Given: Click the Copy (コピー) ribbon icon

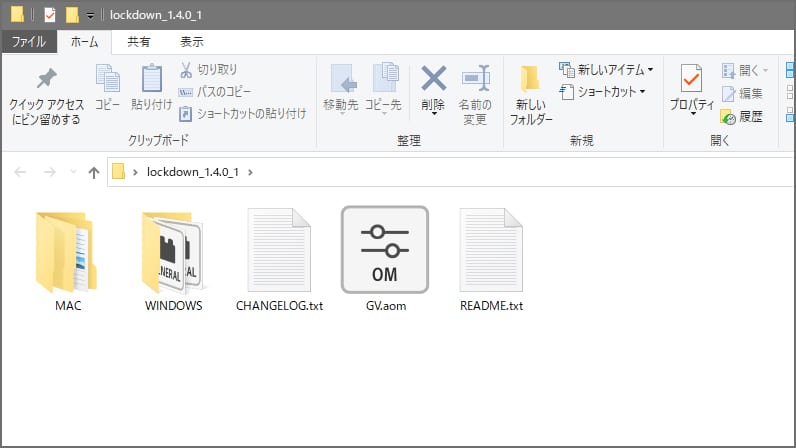Looking at the screenshot, I should (x=108, y=79).
